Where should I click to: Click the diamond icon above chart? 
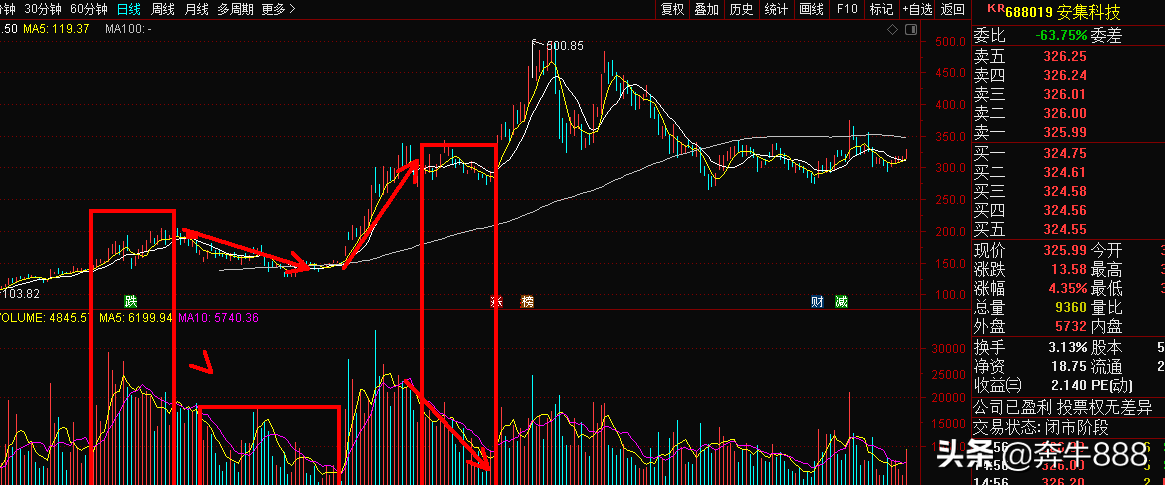tap(893, 29)
